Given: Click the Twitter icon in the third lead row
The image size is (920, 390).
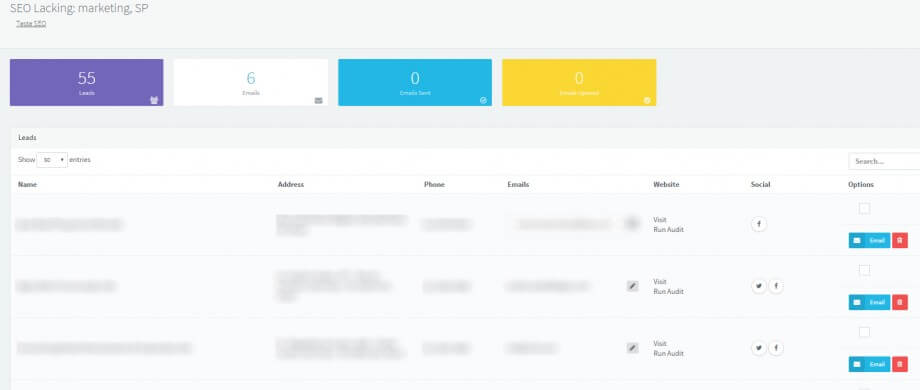Looking at the screenshot, I should (759, 348).
